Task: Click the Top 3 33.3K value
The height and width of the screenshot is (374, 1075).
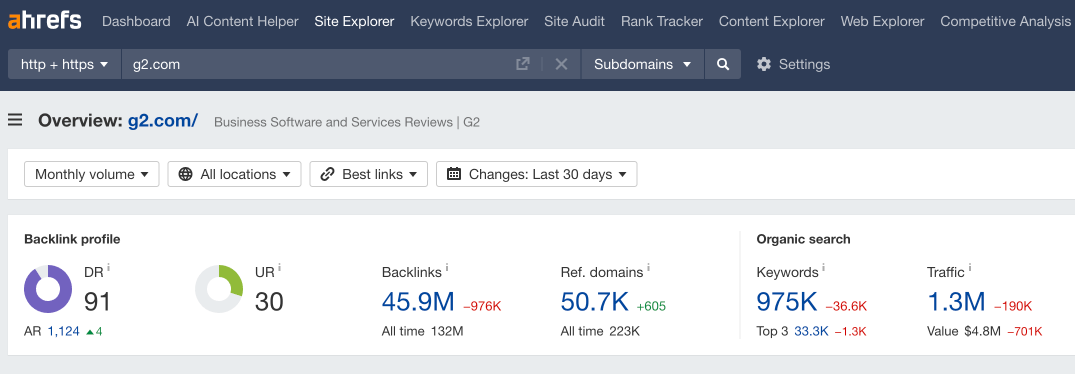Action: [x=811, y=332]
